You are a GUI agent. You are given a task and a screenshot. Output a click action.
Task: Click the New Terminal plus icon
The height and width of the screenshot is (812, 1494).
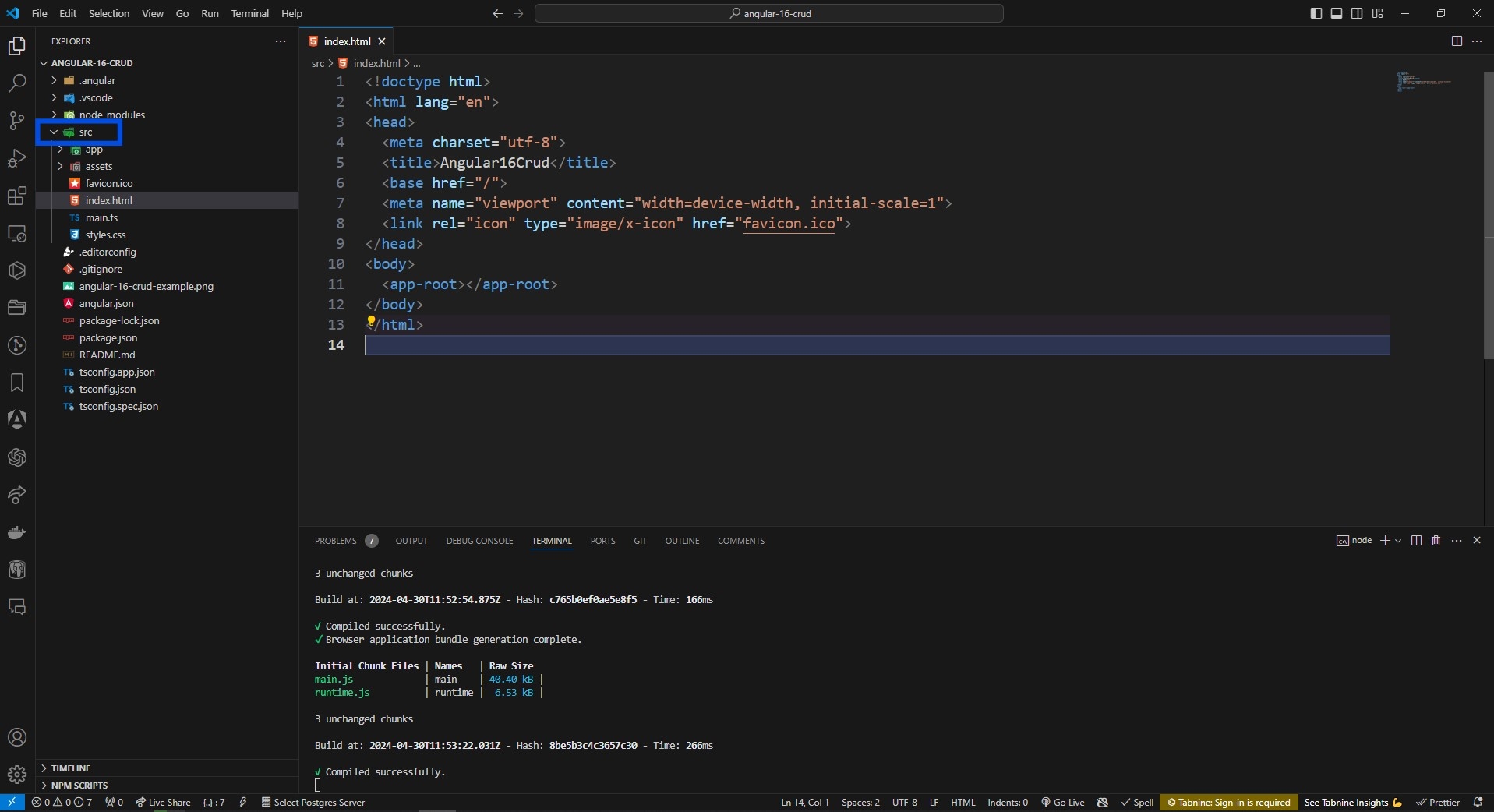tap(1385, 540)
